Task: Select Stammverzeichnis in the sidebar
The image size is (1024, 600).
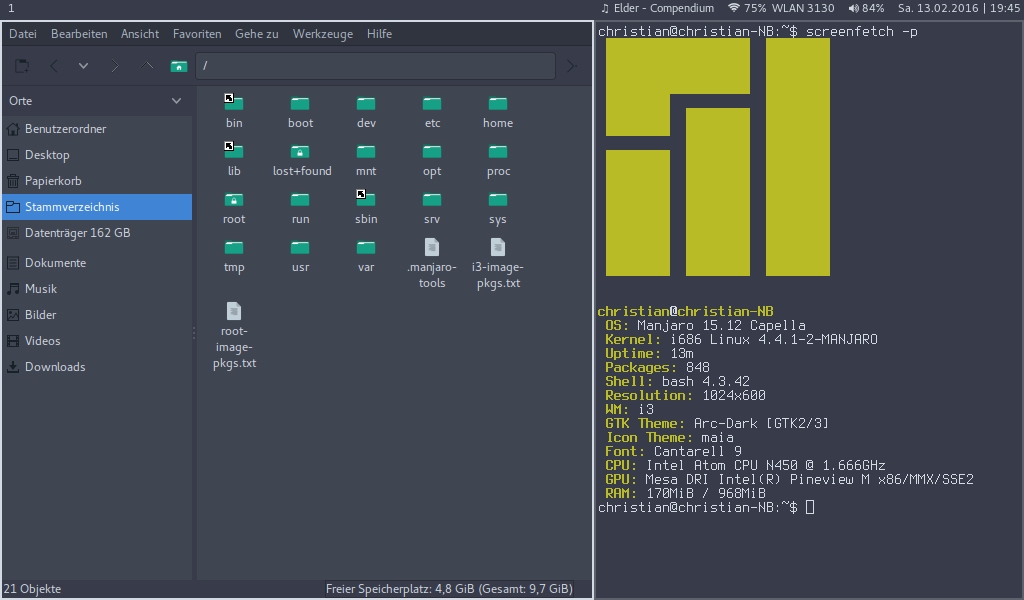Action: (97, 207)
